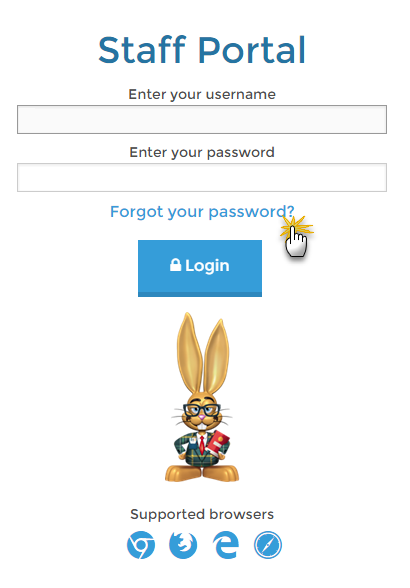Click the Supported browsers text
This screenshot has width=410, height=588.
(x=202, y=514)
